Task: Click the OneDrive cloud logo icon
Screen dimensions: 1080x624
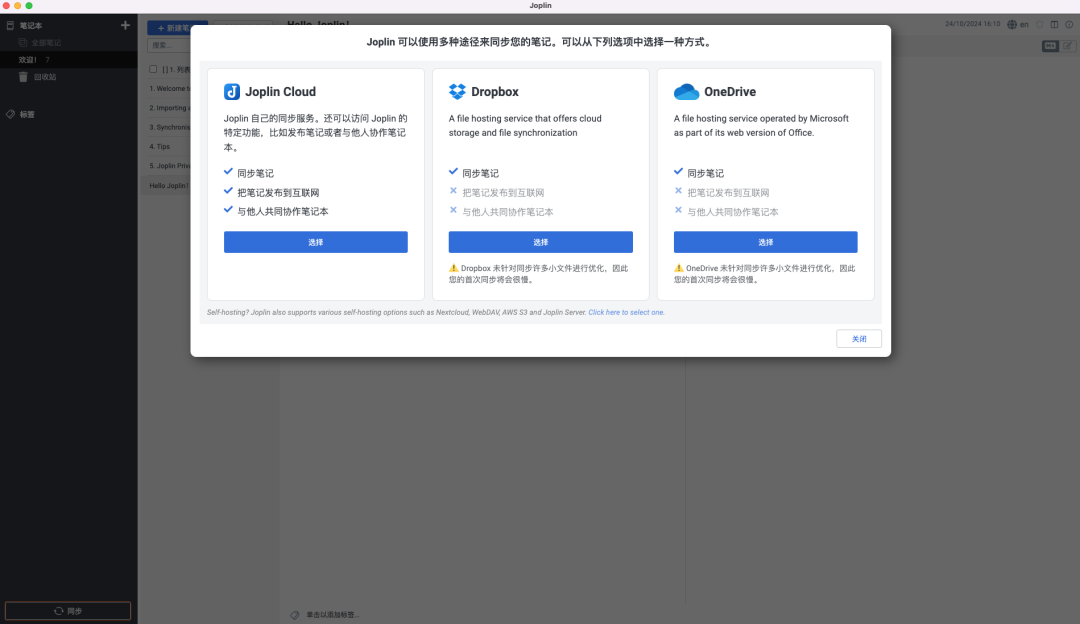Action: point(686,92)
